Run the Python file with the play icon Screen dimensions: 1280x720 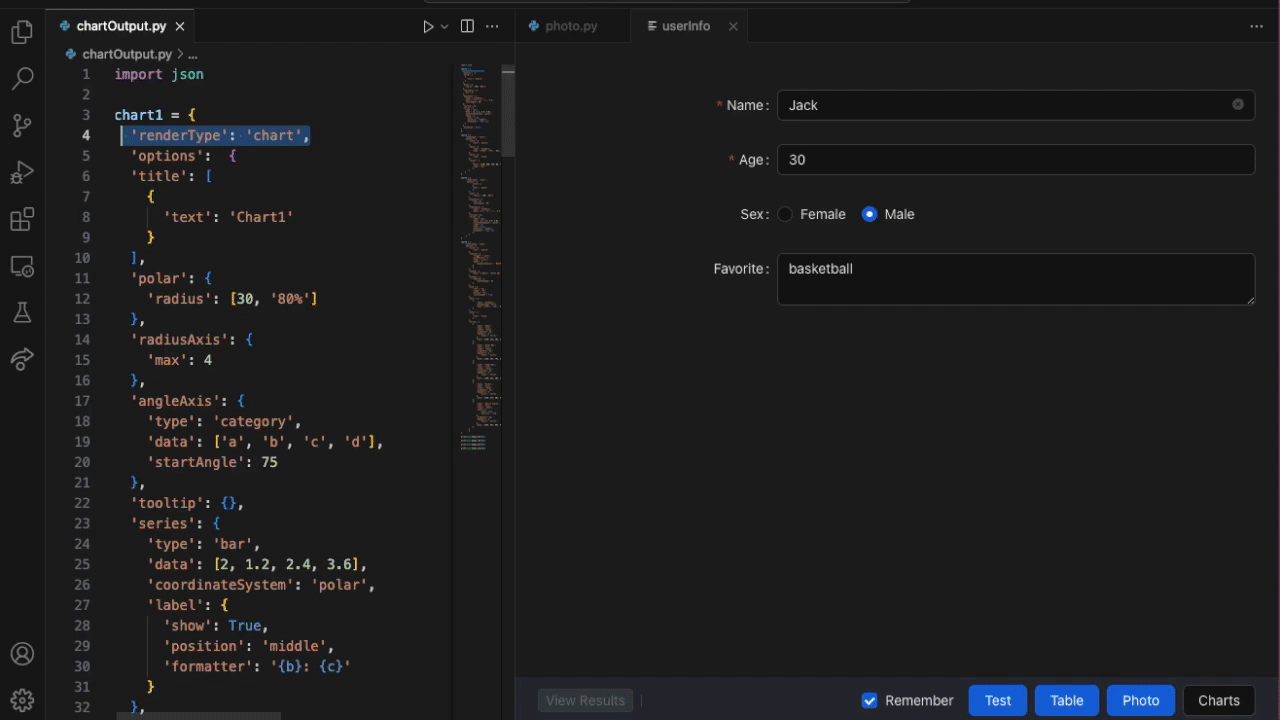pos(428,26)
